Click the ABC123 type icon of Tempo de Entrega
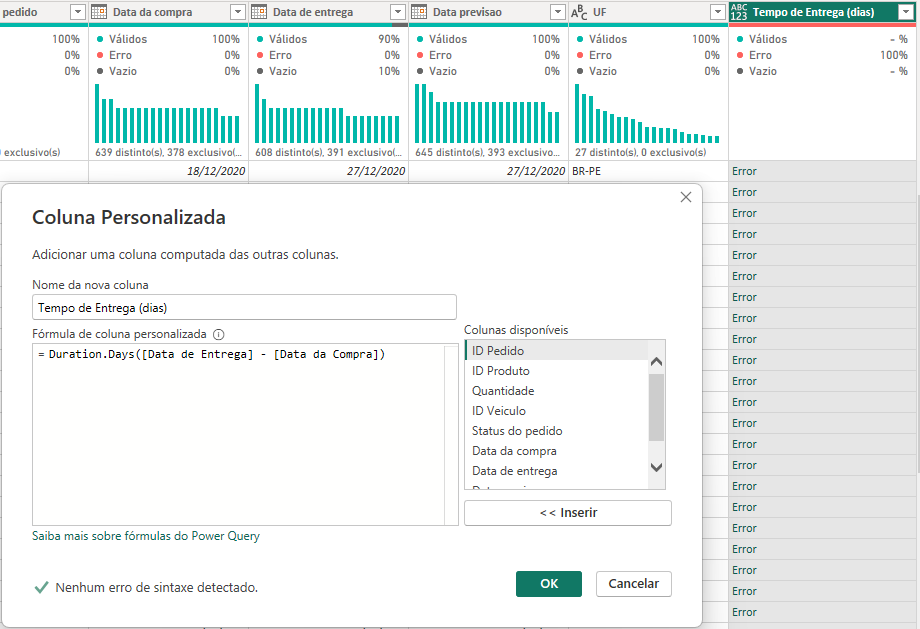This screenshot has height=629, width=920. tap(739, 12)
